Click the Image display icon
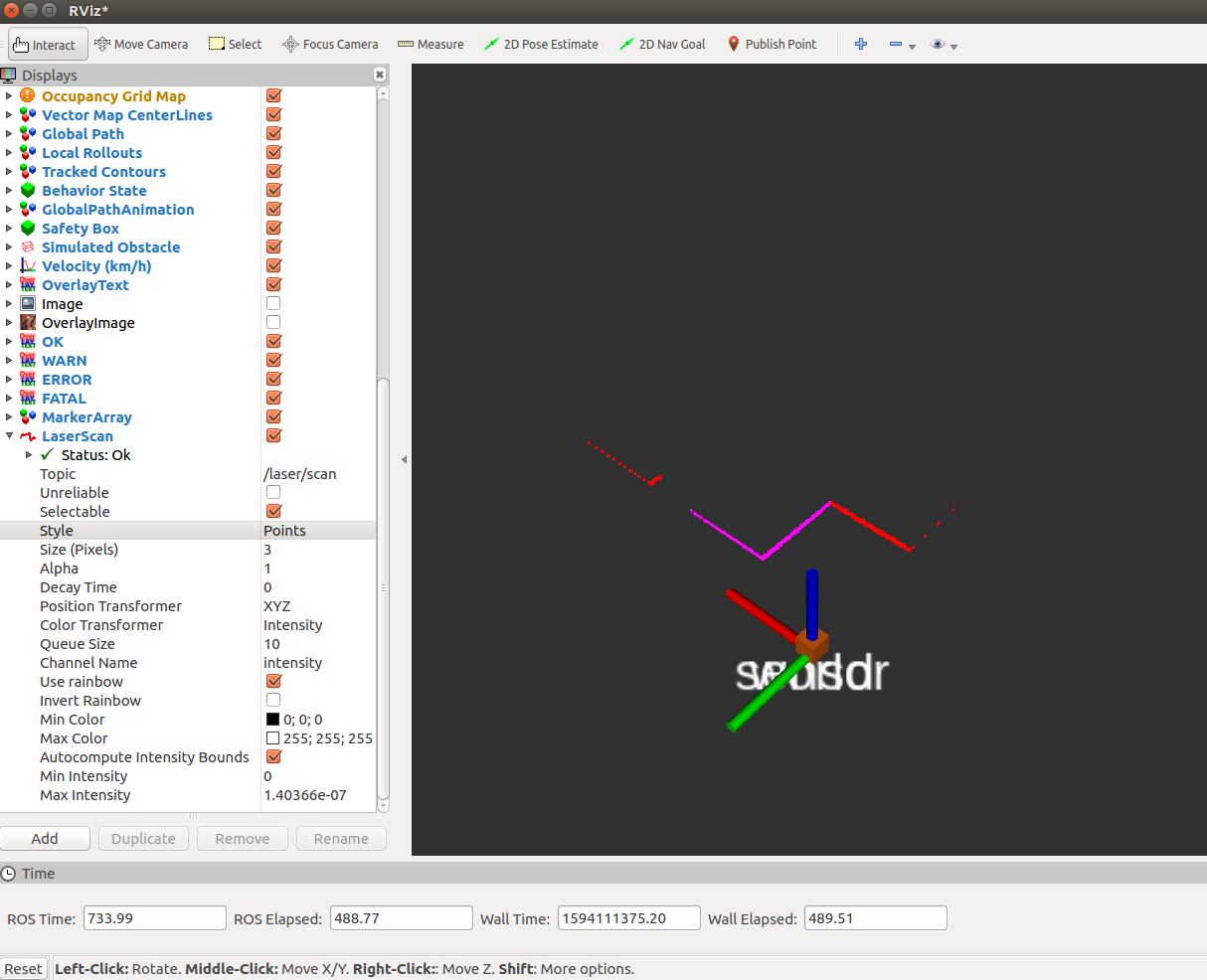 (x=28, y=304)
